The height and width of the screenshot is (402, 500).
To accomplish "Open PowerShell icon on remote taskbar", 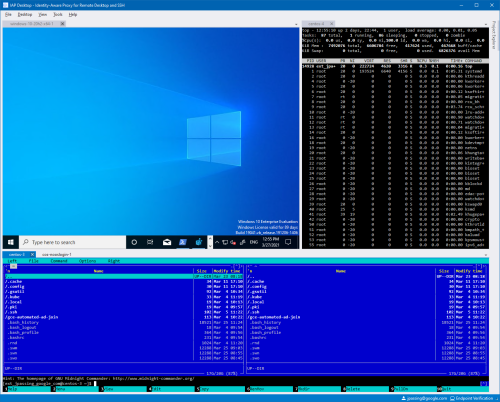I will click(183, 242).
